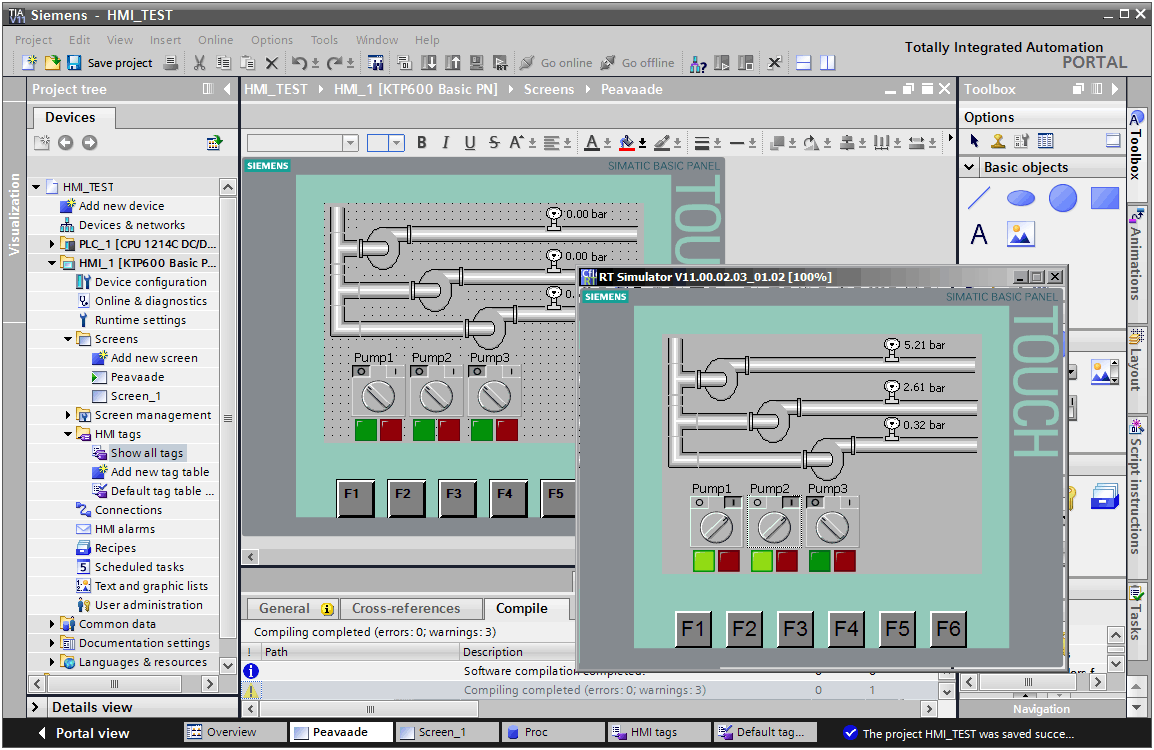Toggle Underline text formatting

[470, 143]
